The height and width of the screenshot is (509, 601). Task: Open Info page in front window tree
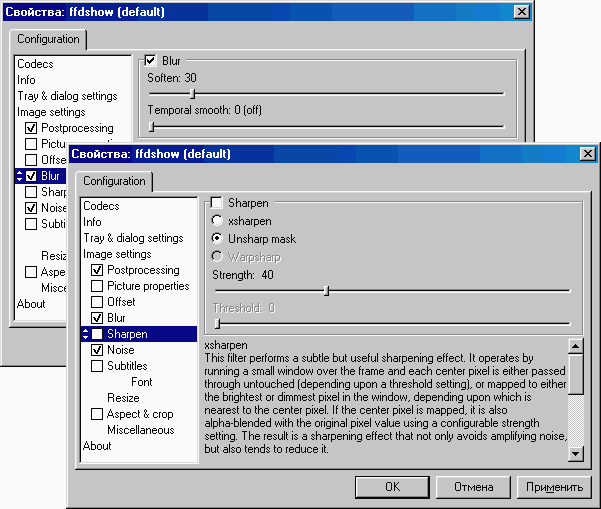(92, 222)
